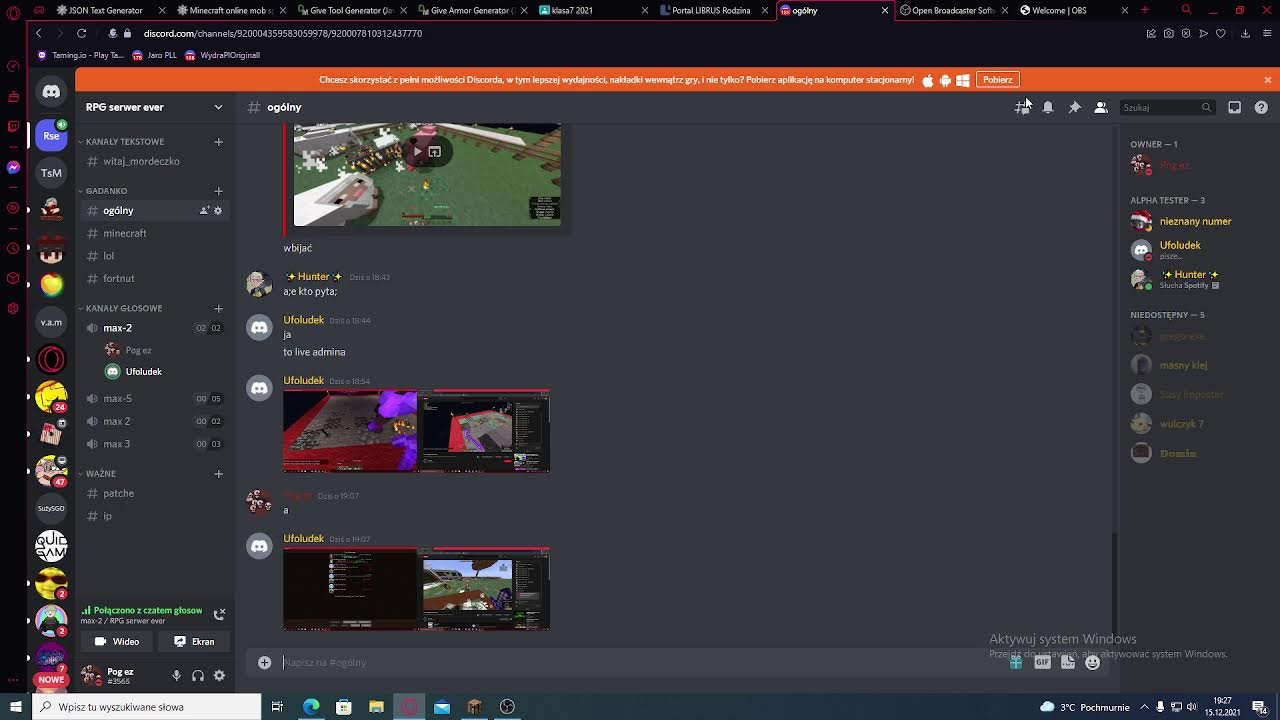
Task: Download the Apple desktop app
Action: 928,80
